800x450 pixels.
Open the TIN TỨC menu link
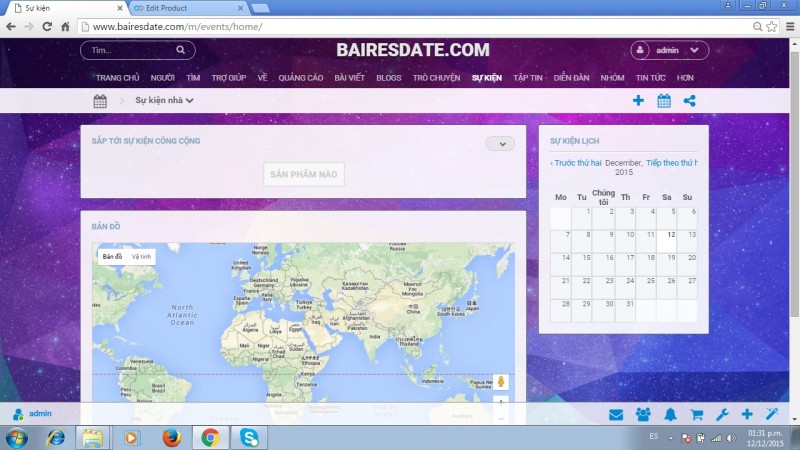650,78
